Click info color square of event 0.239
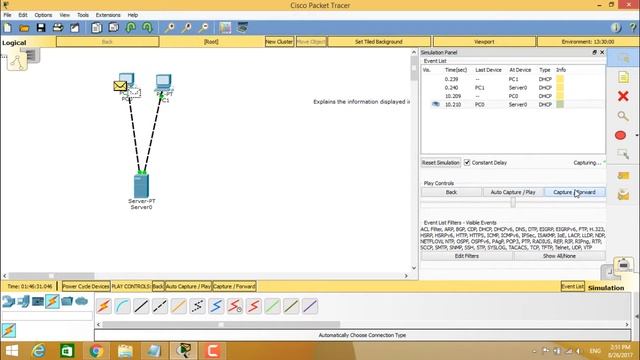This screenshot has height=360, width=640. point(560,79)
